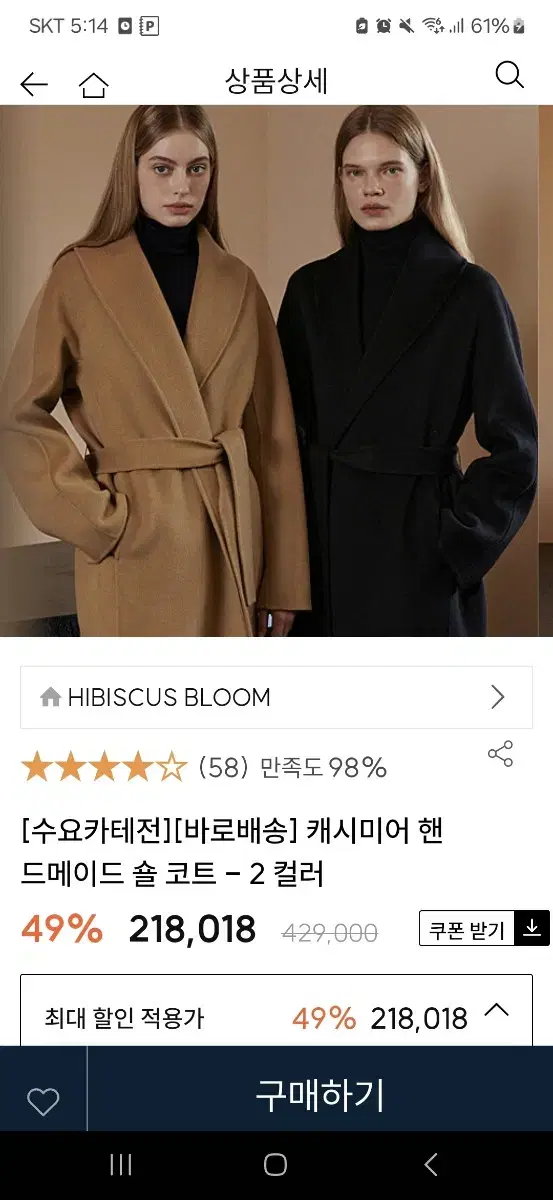Tap the back arrow icon
The image size is (553, 1200).
coord(33,85)
